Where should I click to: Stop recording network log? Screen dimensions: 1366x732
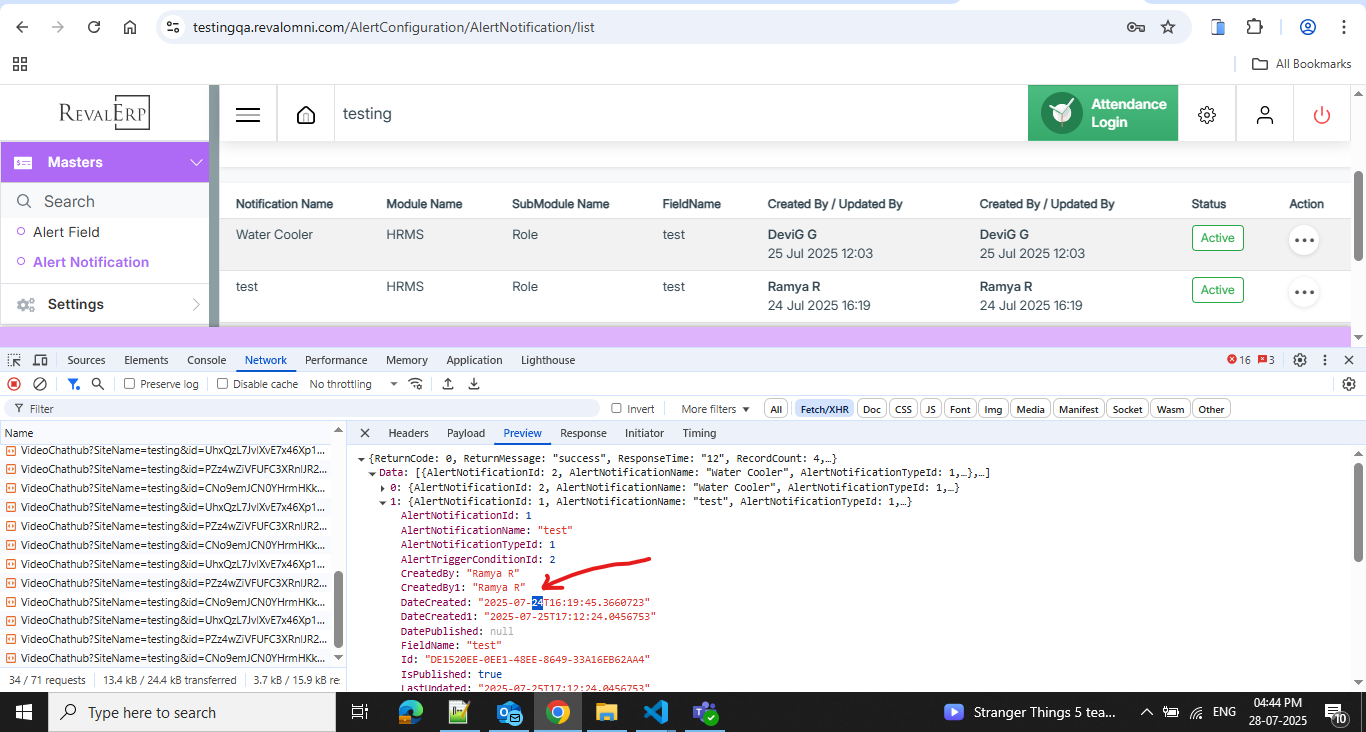[14, 384]
